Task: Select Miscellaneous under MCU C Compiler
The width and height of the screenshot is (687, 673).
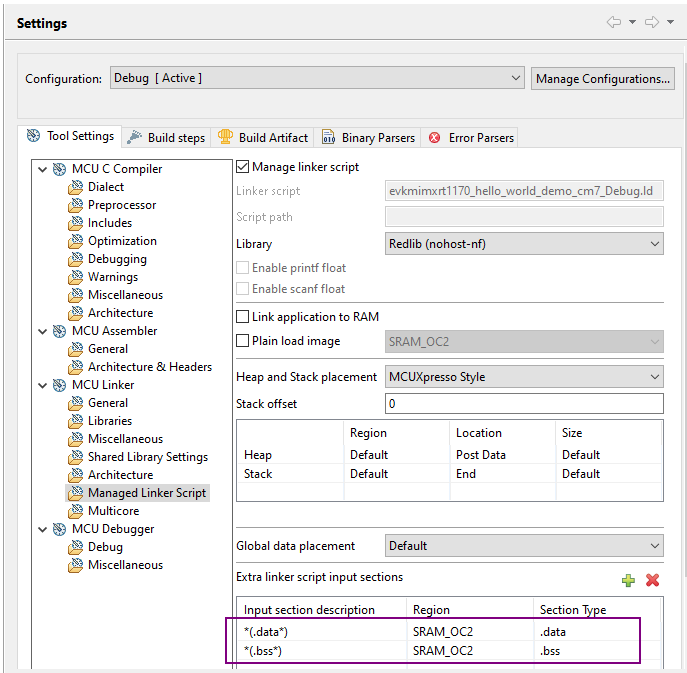Action: (x=125, y=295)
